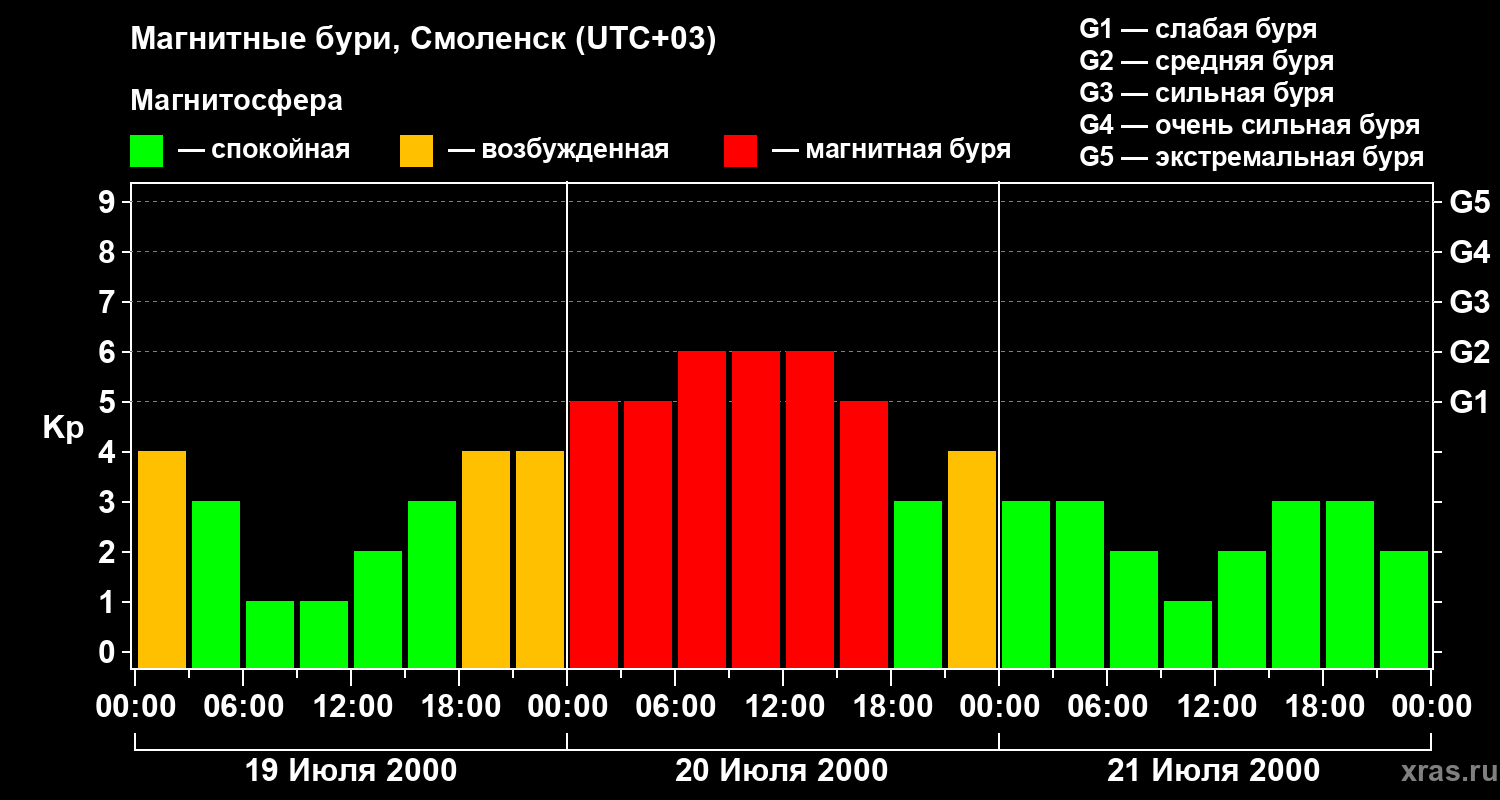1500x800 pixels.
Task: Click the orange Kp 4 bar at 18:00–21:00, 19 Июля
Action: pos(486,559)
